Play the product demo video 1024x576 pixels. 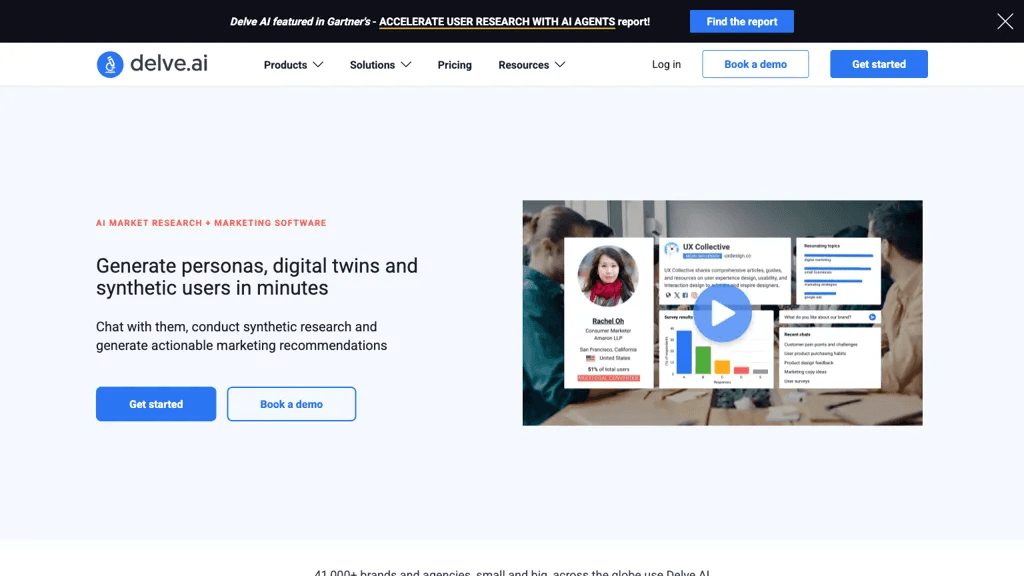722,313
